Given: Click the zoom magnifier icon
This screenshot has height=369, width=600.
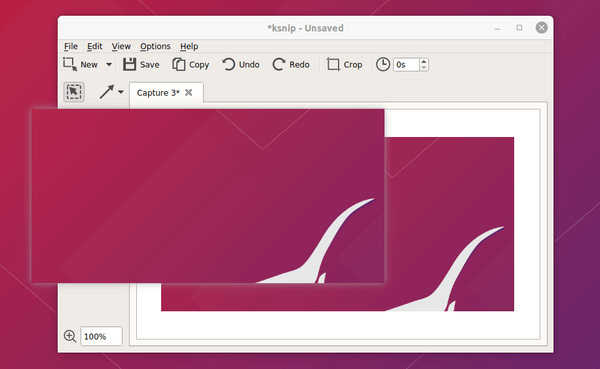Looking at the screenshot, I should [70, 336].
